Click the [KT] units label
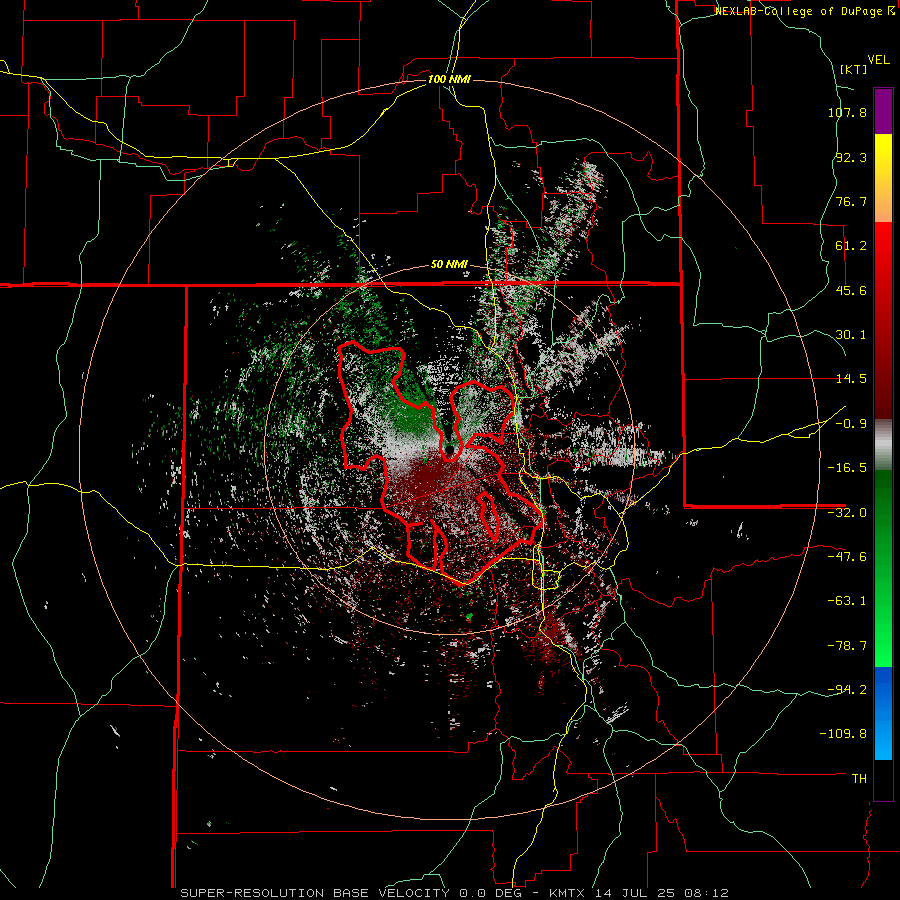Screen dimensions: 900x900 (x=854, y=69)
